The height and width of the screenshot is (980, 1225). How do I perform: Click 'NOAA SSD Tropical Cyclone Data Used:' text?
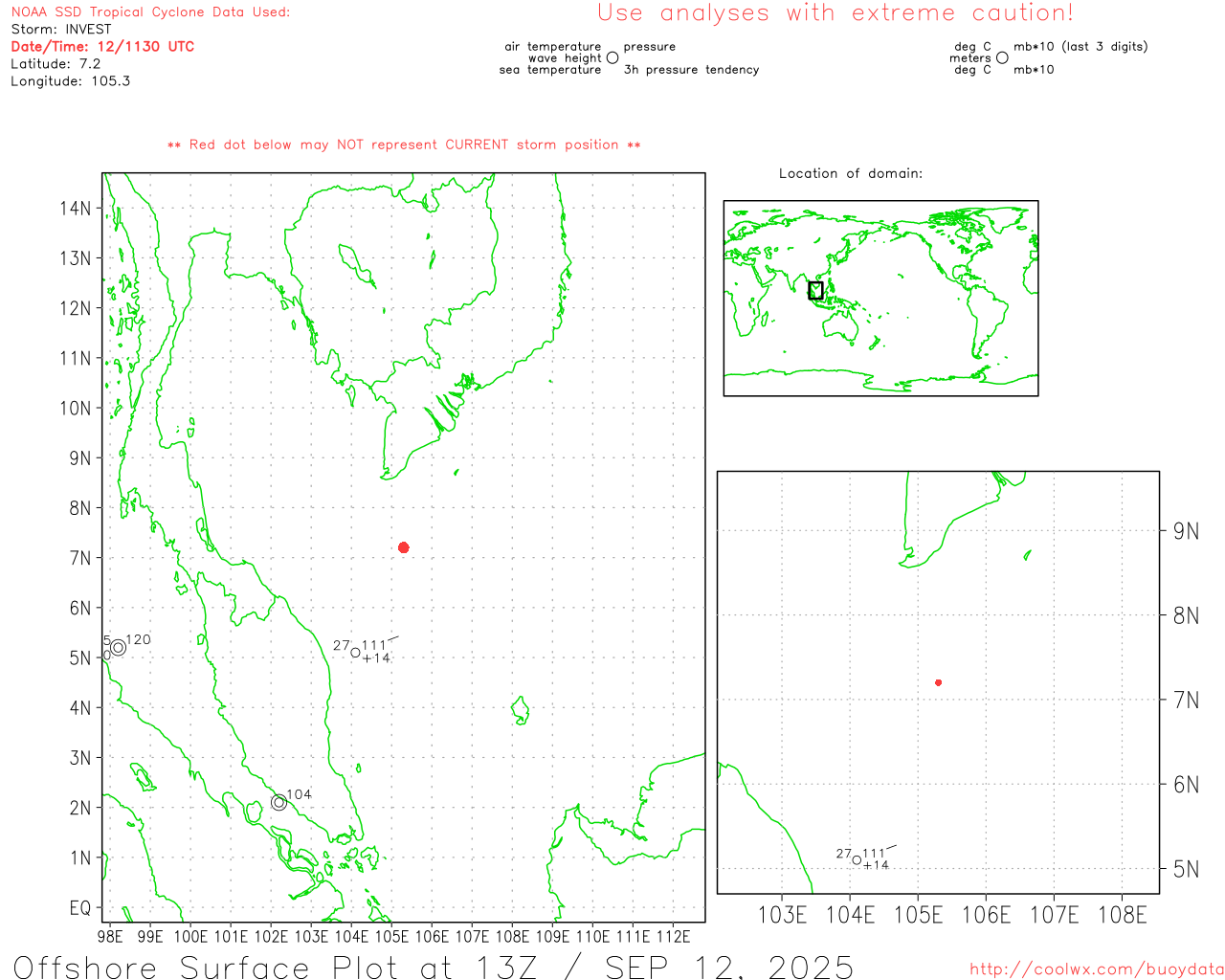tap(150, 11)
